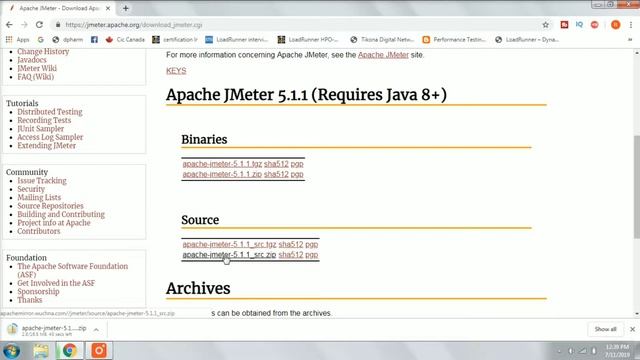The image size is (640, 360).
Task: Open the Performance Testin... bookmark
Action: [x=454, y=40]
